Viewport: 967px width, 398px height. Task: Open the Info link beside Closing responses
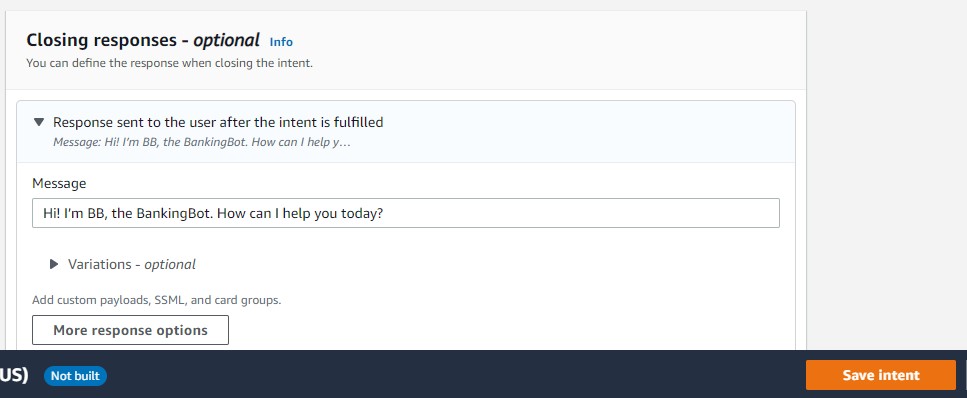click(x=281, y=42)
